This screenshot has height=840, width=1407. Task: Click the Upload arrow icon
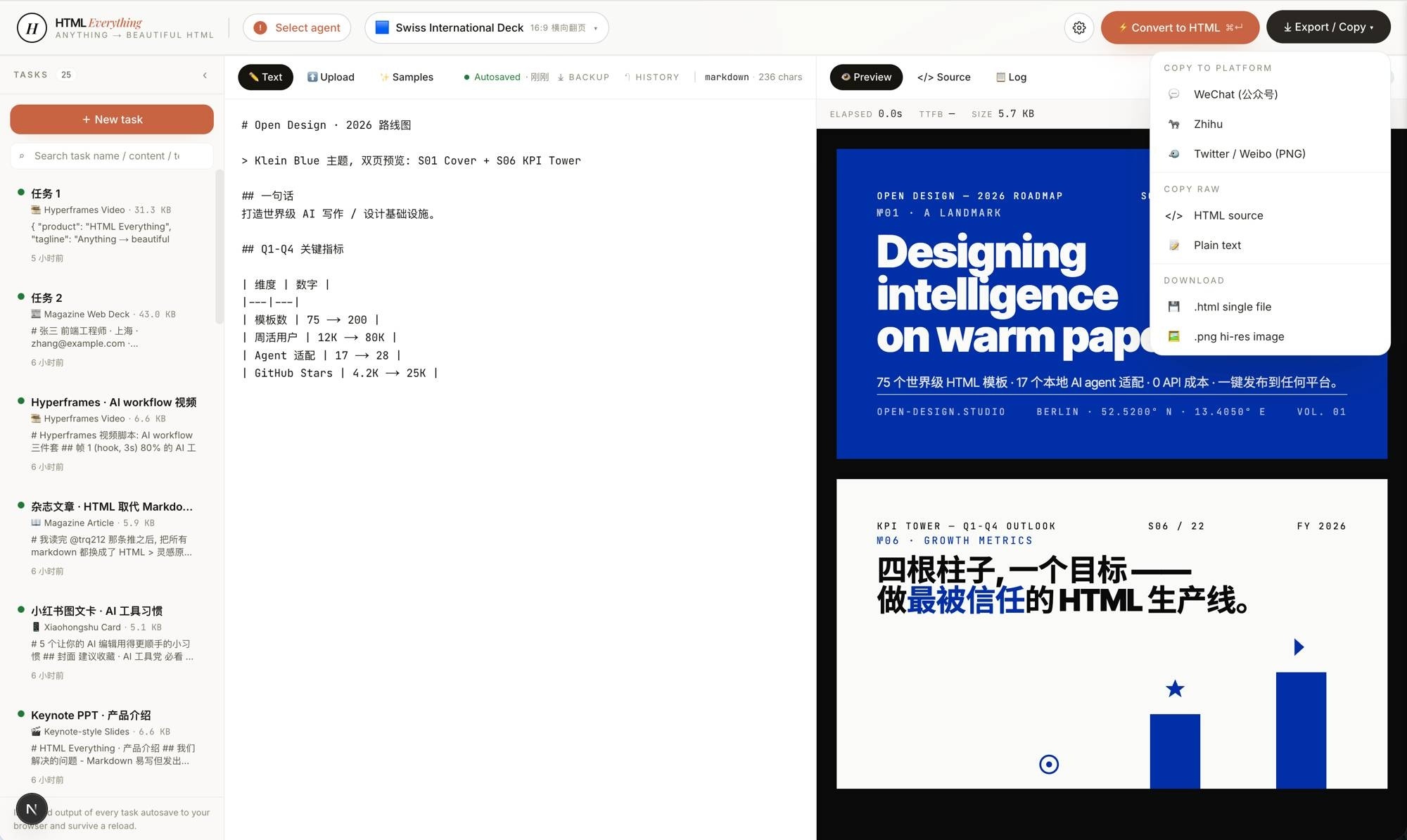[x=312, y=77]
